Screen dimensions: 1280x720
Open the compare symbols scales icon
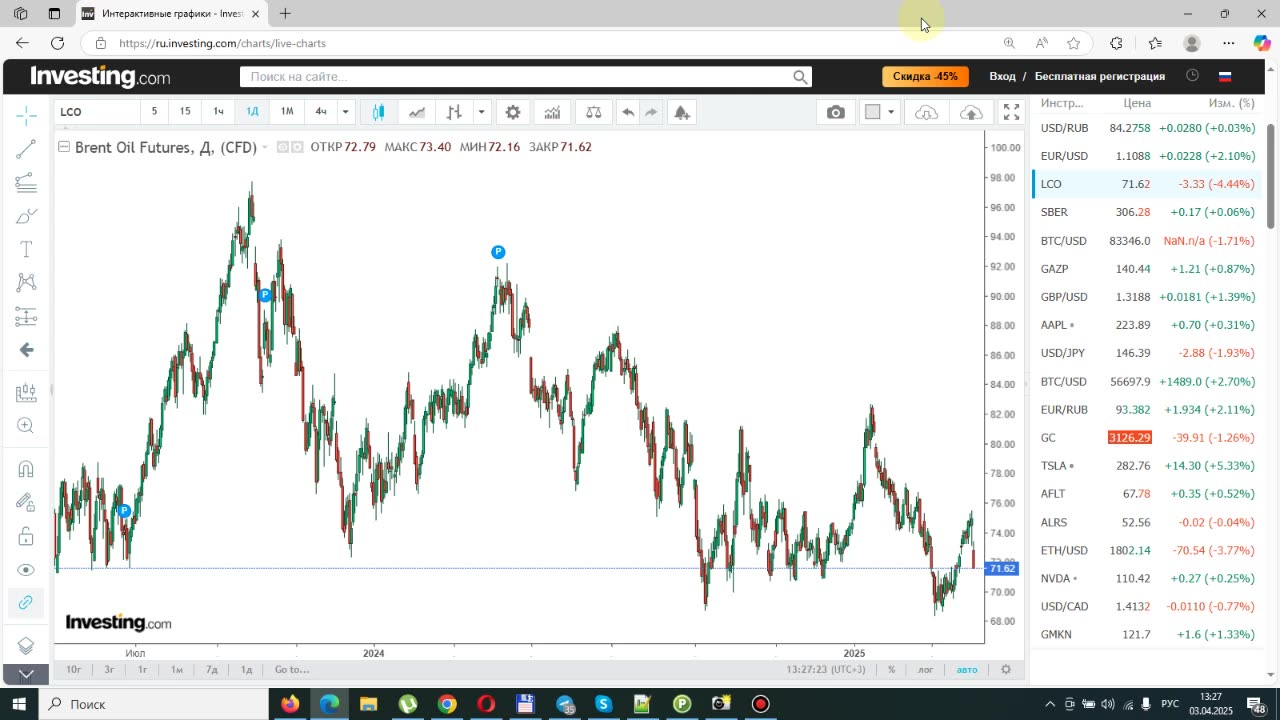pyautogui.click(x=593, y=112)
